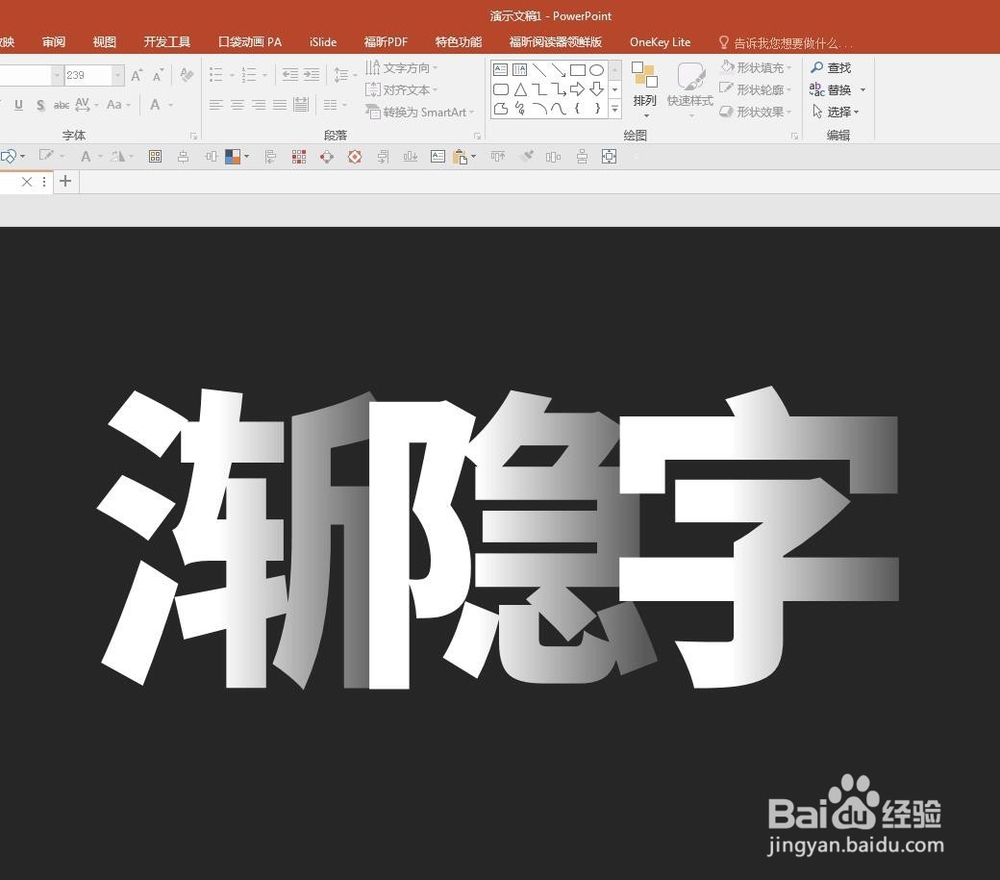Apply distributed alignment
The image size is (1000, 880).
(x=301, y=105)
